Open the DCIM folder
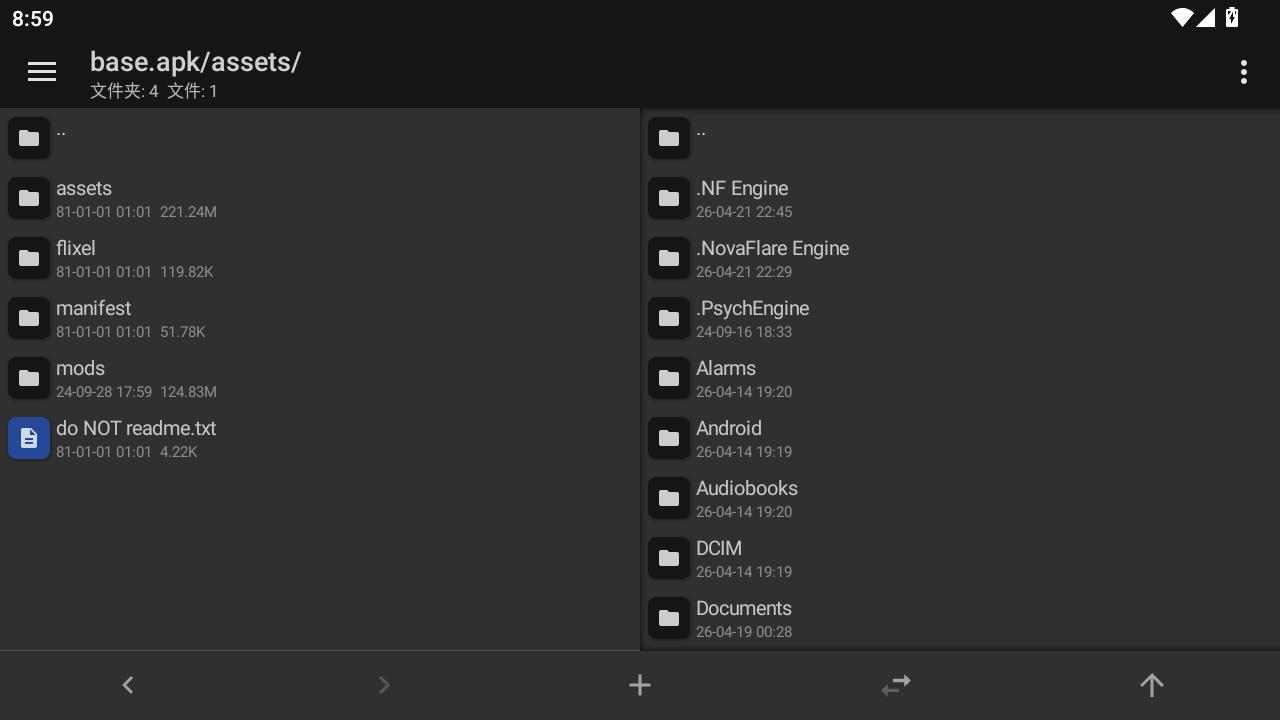 click(719, 558)
